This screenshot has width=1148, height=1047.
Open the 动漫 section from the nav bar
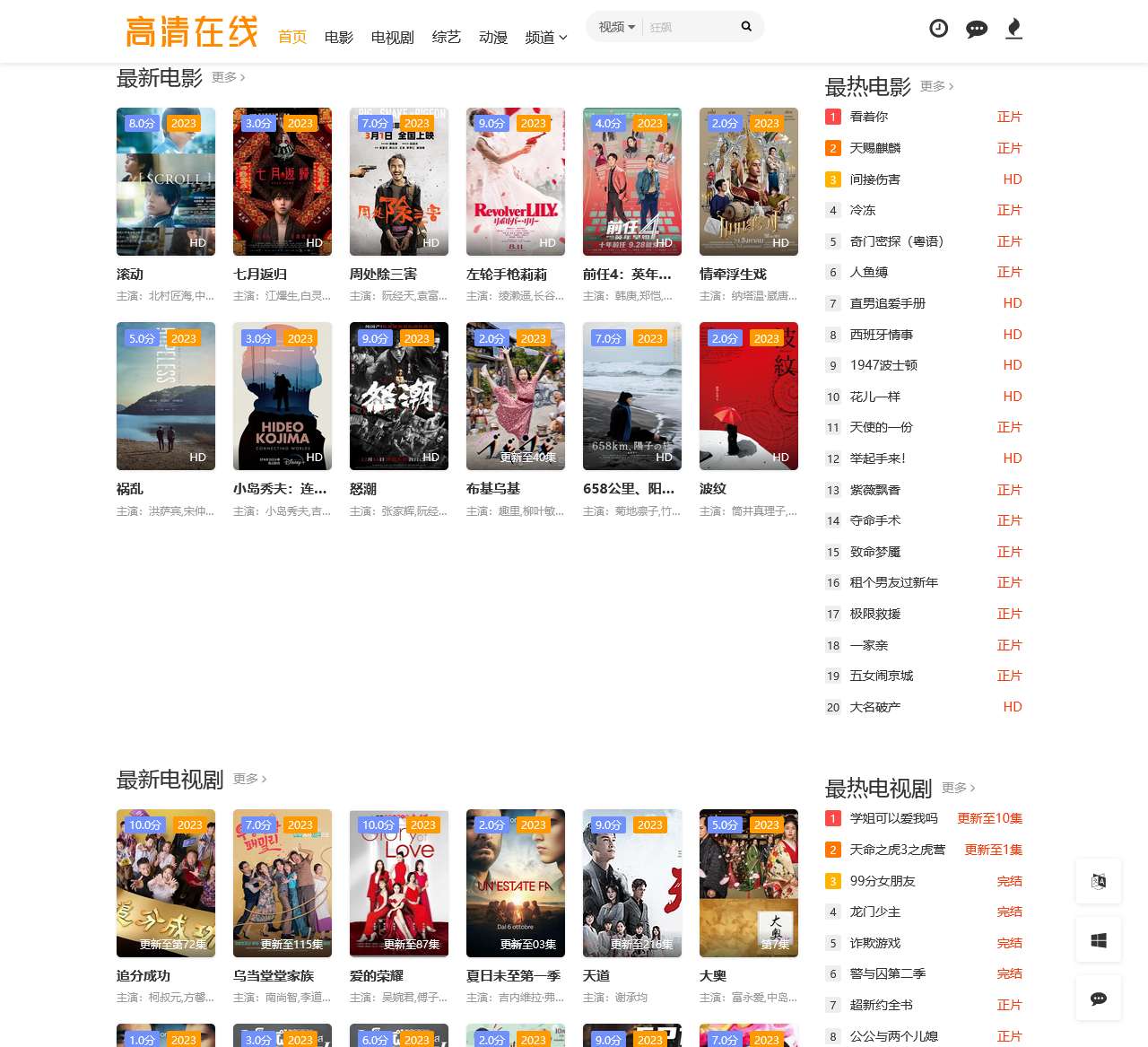[493, 38]
